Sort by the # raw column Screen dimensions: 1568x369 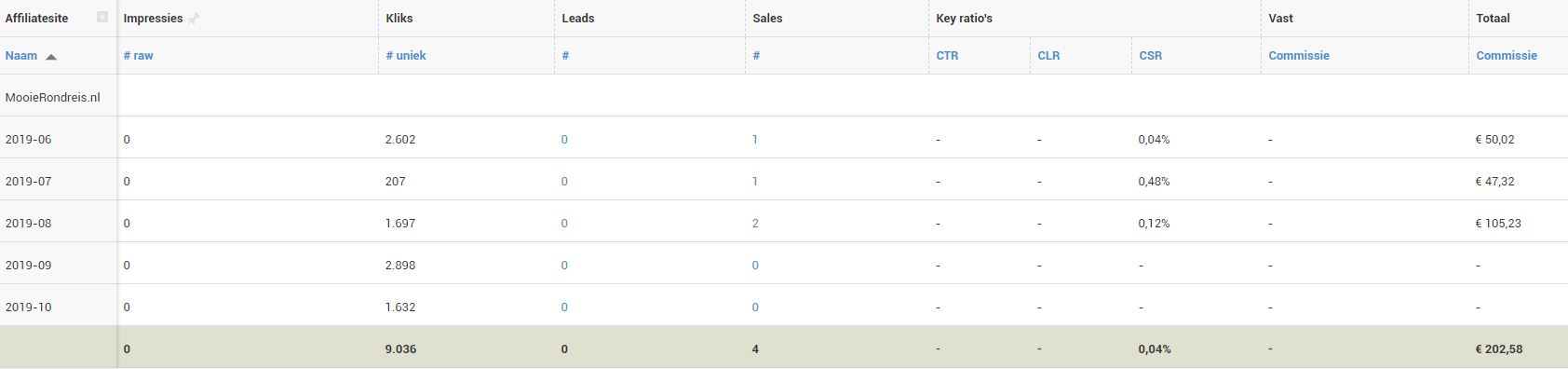[139, 56]
